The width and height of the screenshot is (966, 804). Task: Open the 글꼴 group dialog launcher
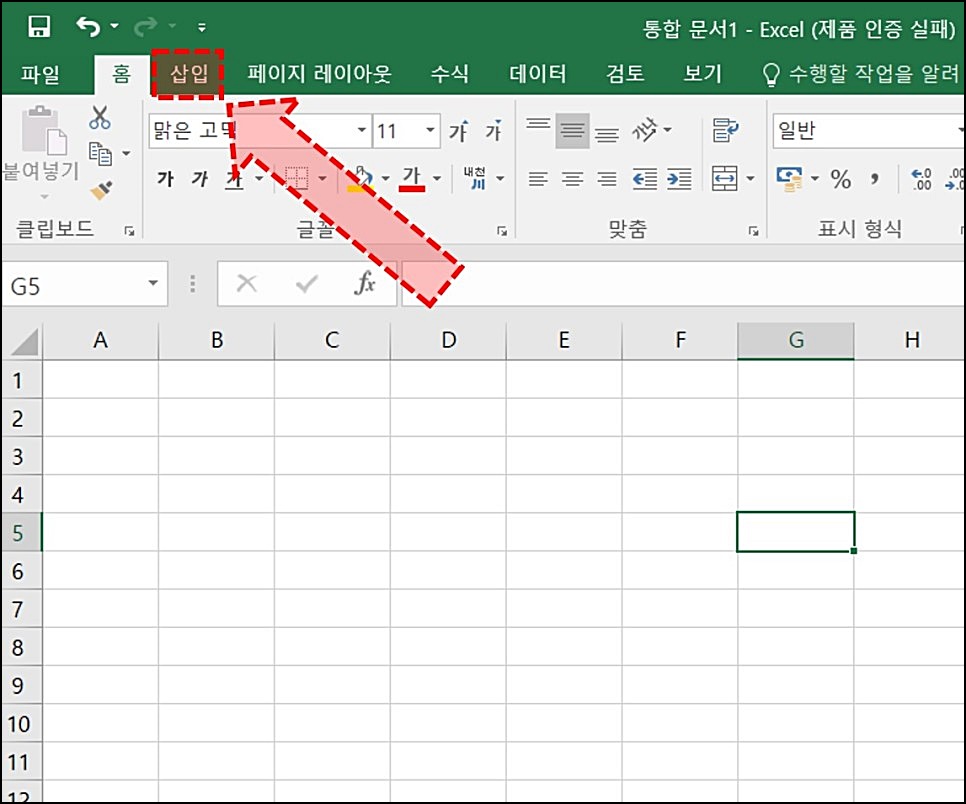[501, 230]
